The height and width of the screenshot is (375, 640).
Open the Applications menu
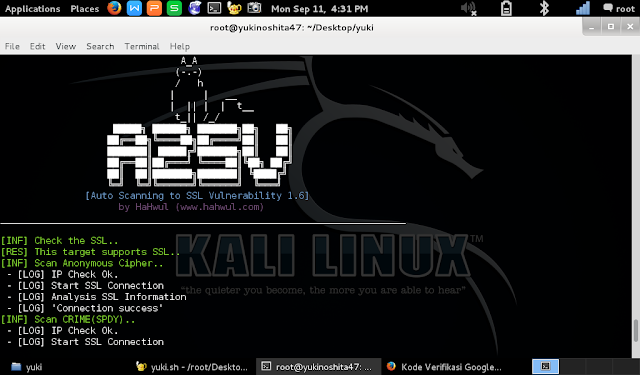pos(32,9)
